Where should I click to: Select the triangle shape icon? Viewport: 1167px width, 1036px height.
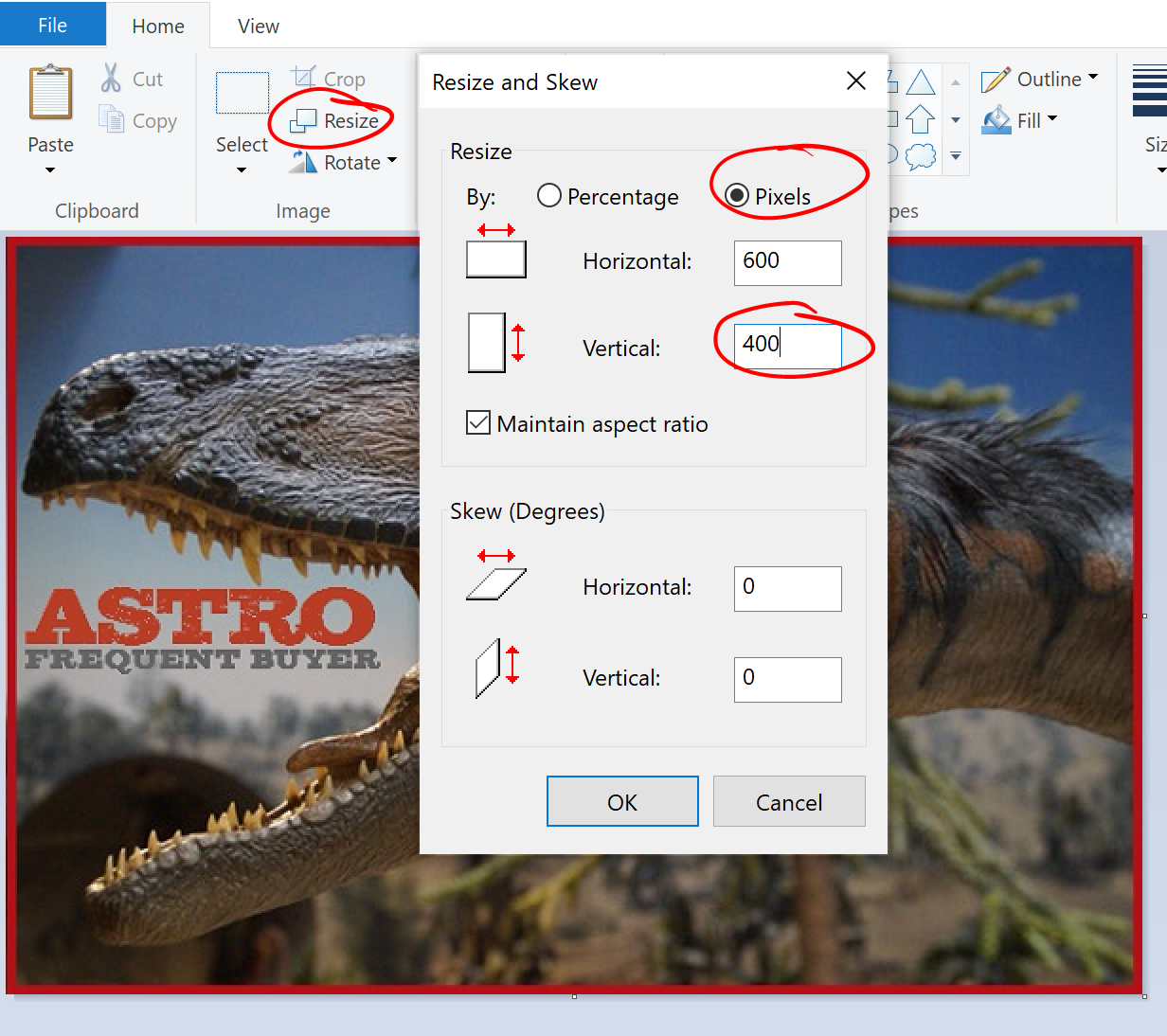921,81
